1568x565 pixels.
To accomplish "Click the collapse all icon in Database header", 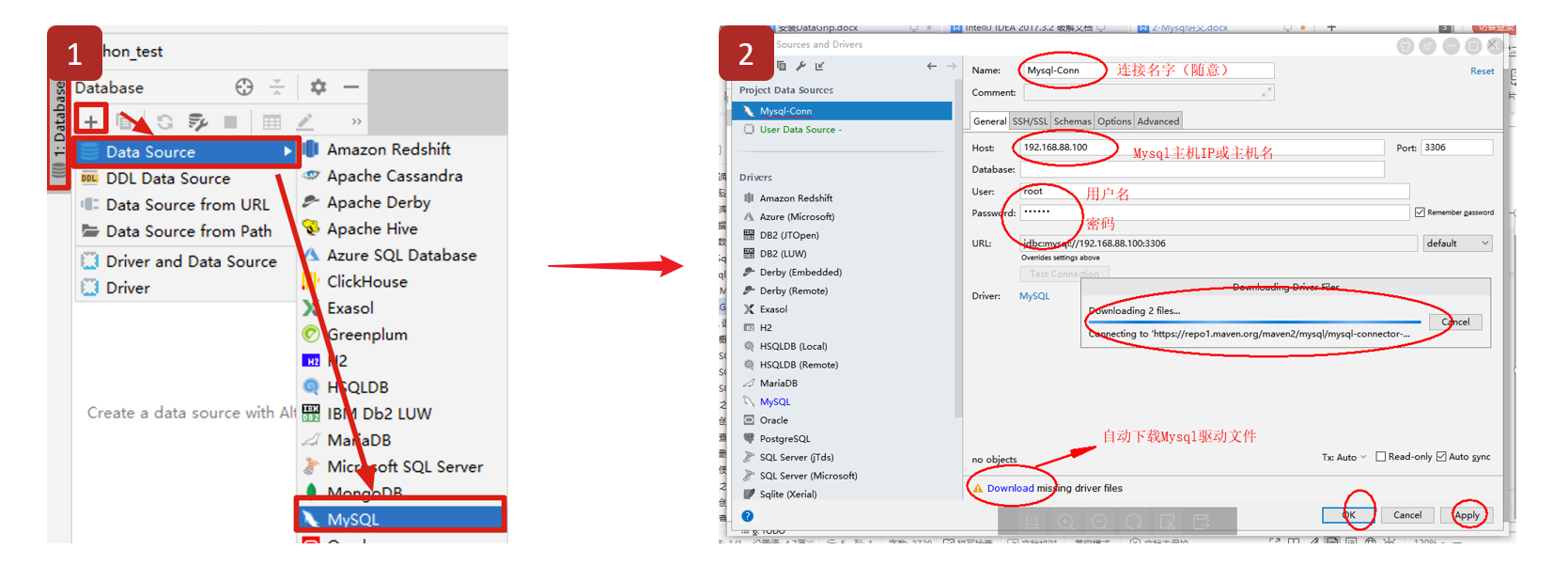I will click(277, 87).
